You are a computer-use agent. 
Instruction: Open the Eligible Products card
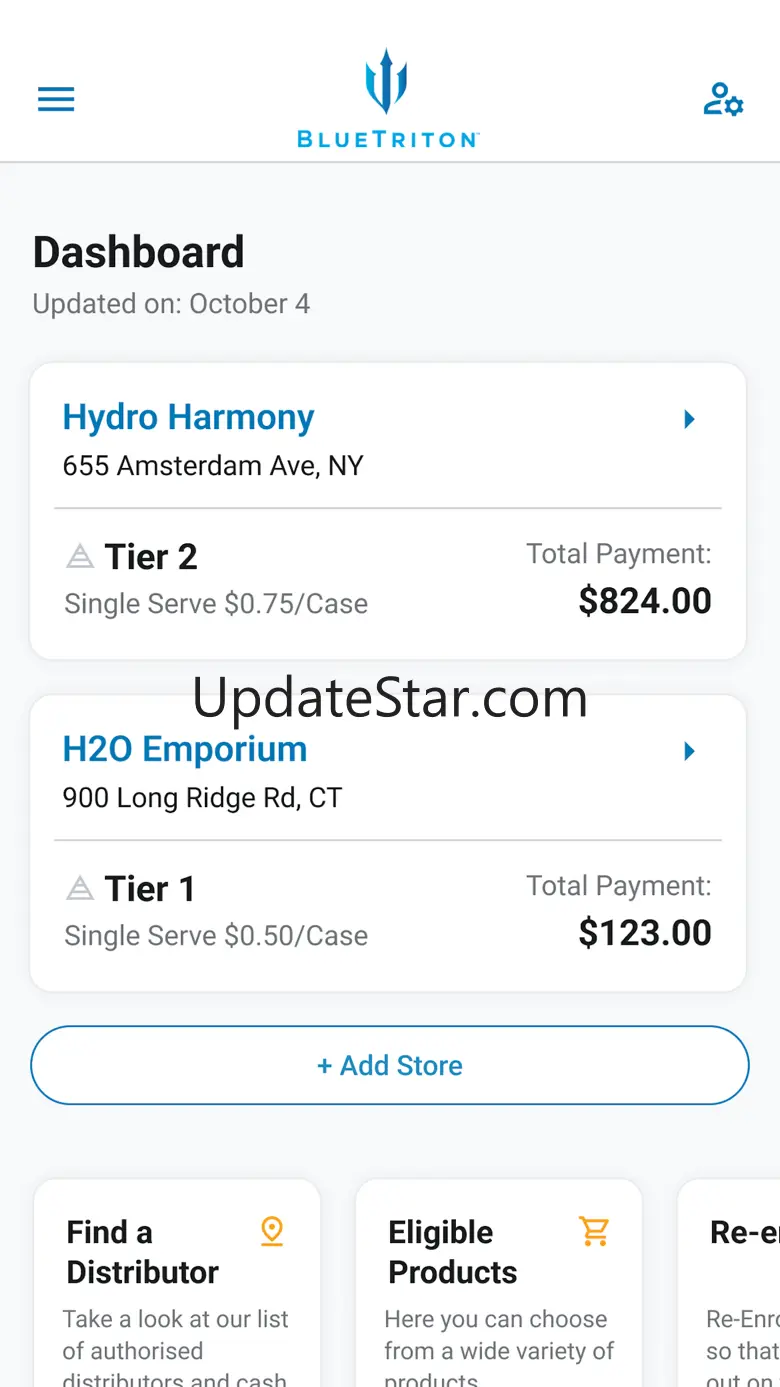[x=499, y=1284]
